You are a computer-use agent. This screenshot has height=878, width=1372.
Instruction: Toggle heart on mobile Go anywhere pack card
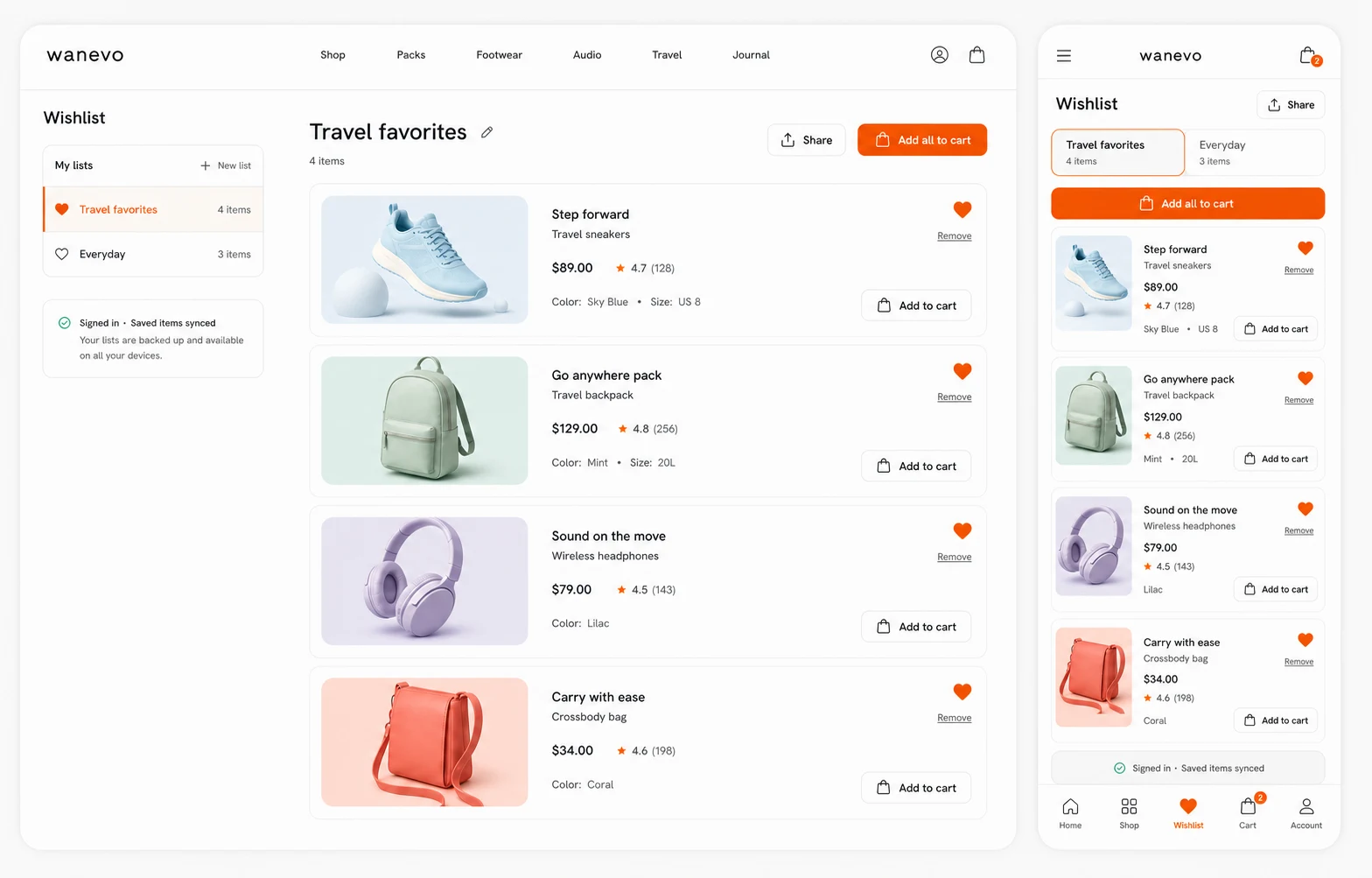pyautogui.click(x=1305, y=379)
